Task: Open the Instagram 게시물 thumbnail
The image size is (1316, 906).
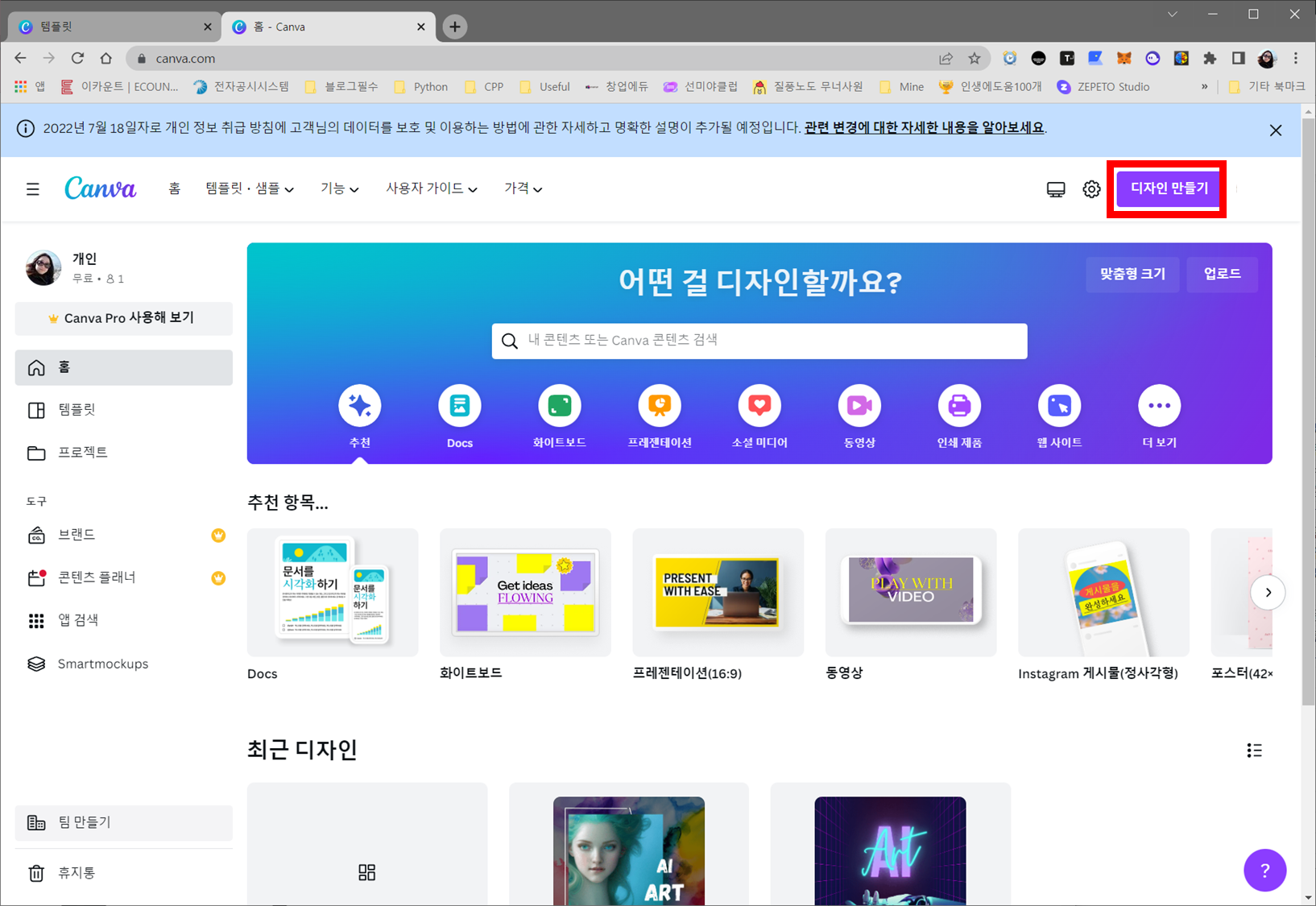Action: point(1103,593)
